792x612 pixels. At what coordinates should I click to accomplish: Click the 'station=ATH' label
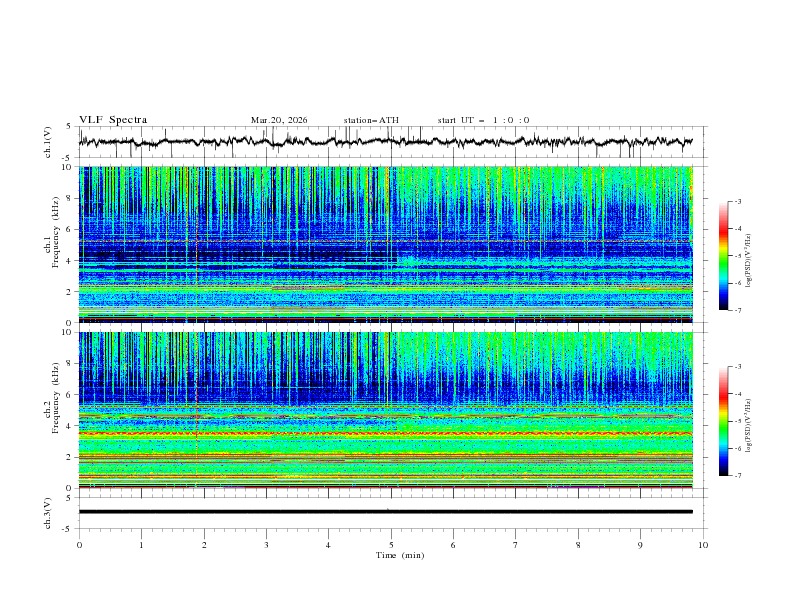pyautogui.click(x=371, y=120)
